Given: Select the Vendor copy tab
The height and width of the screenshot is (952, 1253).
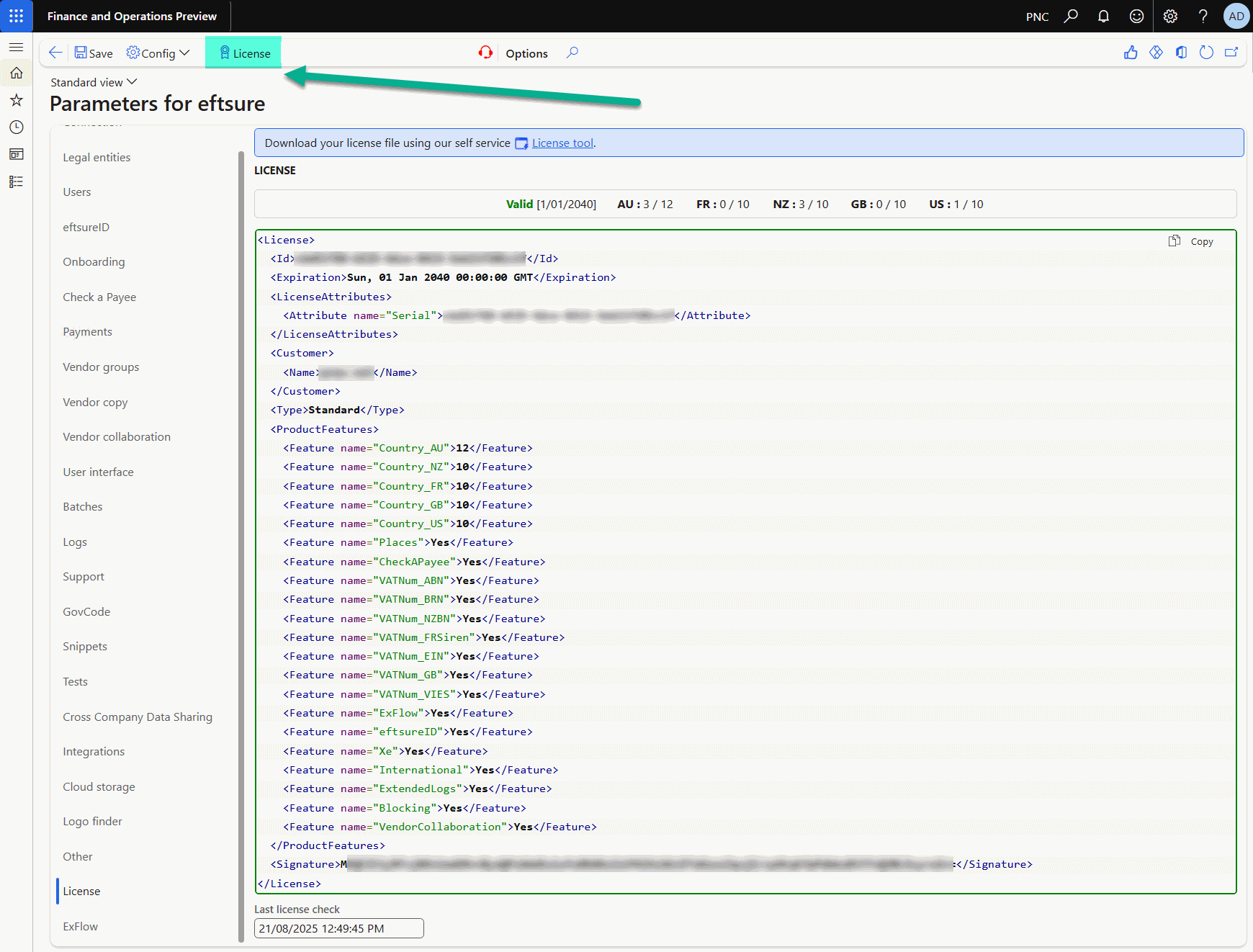Looking at the screenshot, I should (95, 402).
